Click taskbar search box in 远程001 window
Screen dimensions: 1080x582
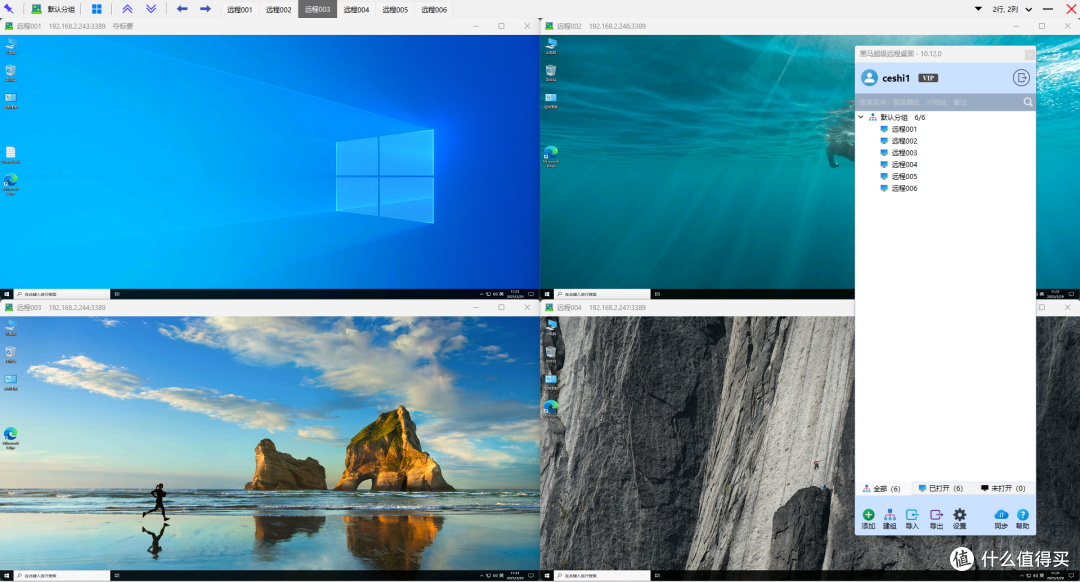coord(61,294)
